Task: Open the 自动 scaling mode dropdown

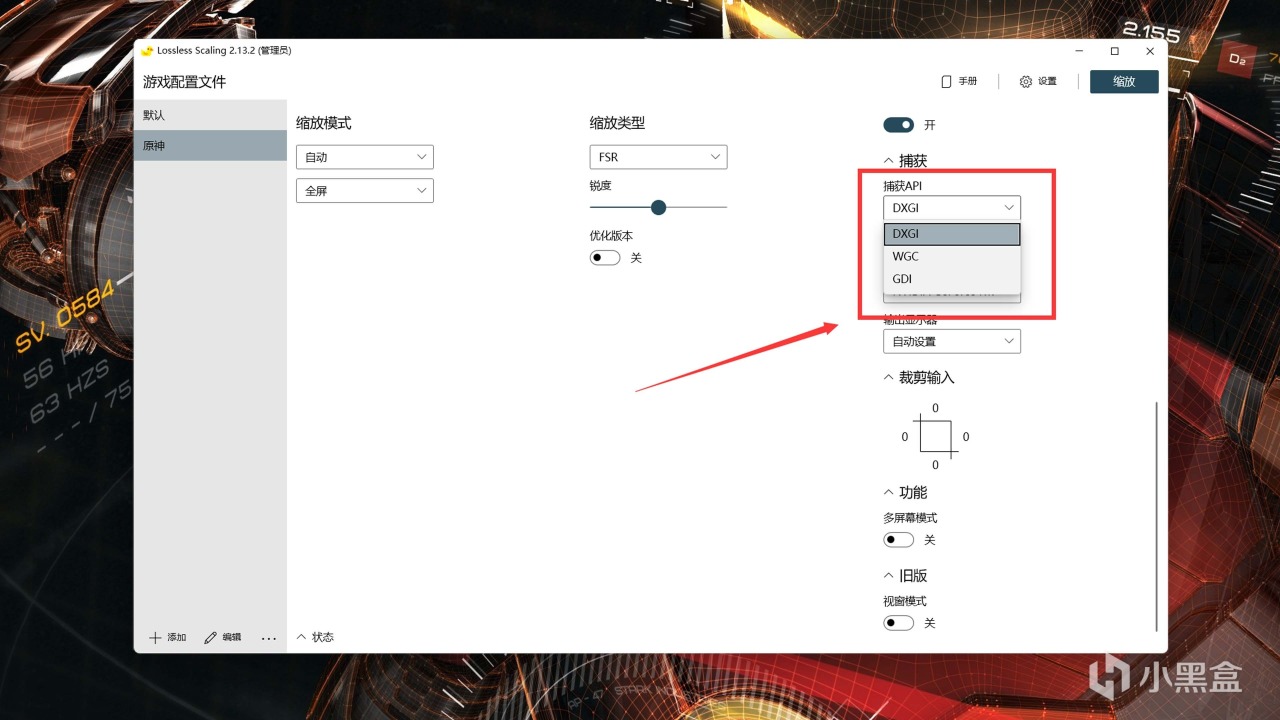Action: [x=365, y=157]
